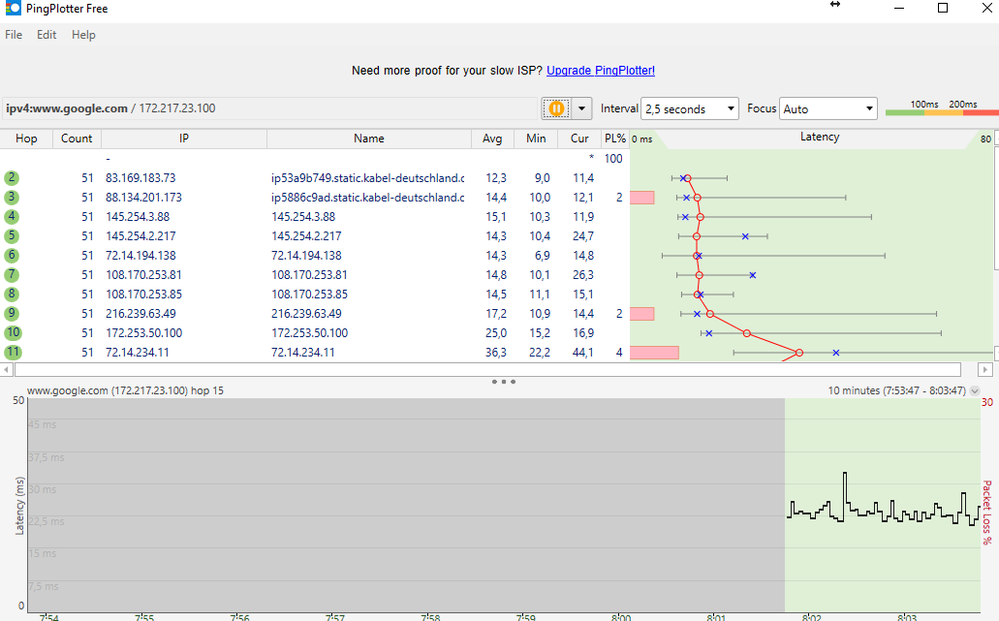Follow the Upgrade PingPlotter! link

(601, 71)
